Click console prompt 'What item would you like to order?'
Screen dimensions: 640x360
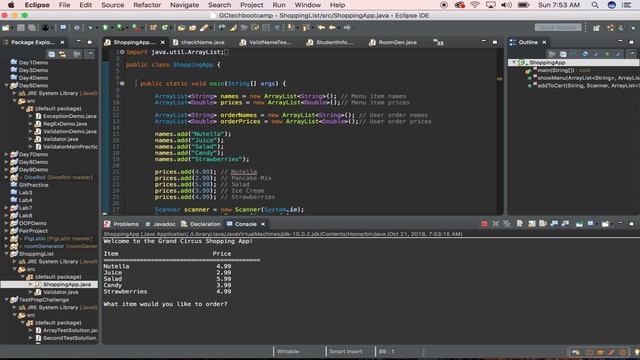click(165, 304)
